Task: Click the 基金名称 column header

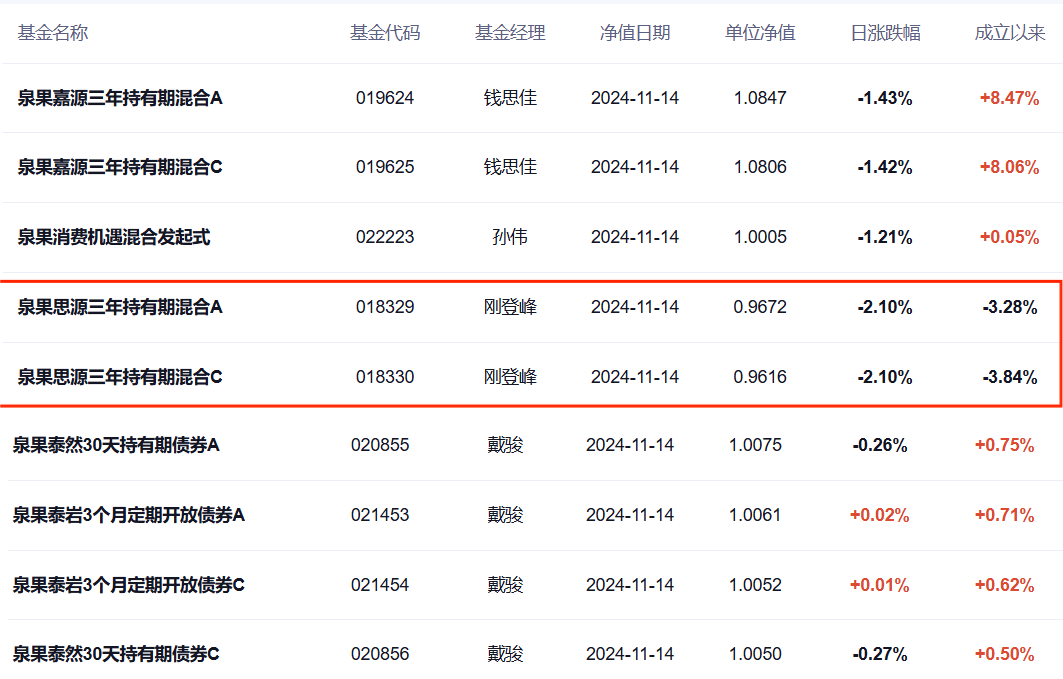Action: tap(53, 33)
